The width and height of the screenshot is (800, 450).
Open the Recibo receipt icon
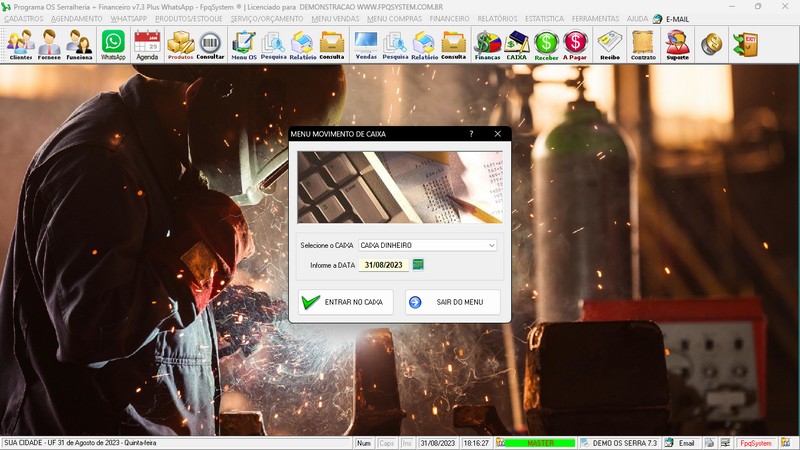tap(610, 45)
